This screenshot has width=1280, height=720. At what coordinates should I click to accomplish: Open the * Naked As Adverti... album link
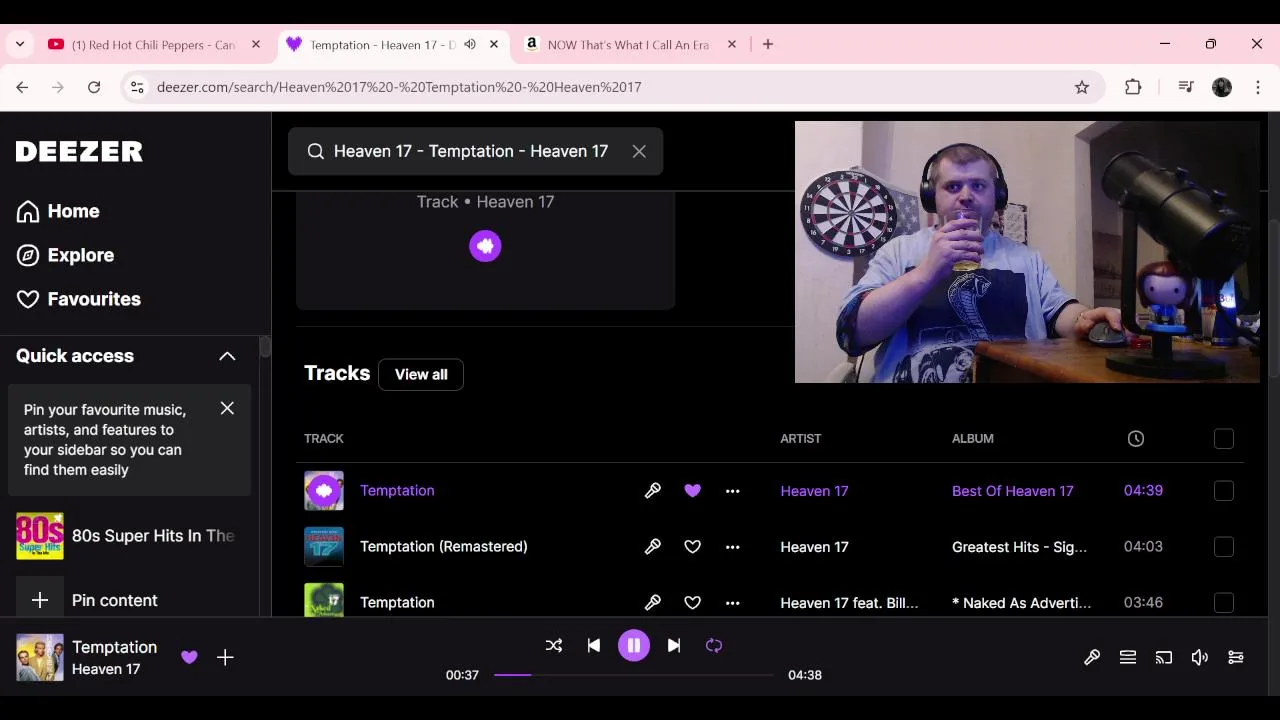tap(1021, 603)
